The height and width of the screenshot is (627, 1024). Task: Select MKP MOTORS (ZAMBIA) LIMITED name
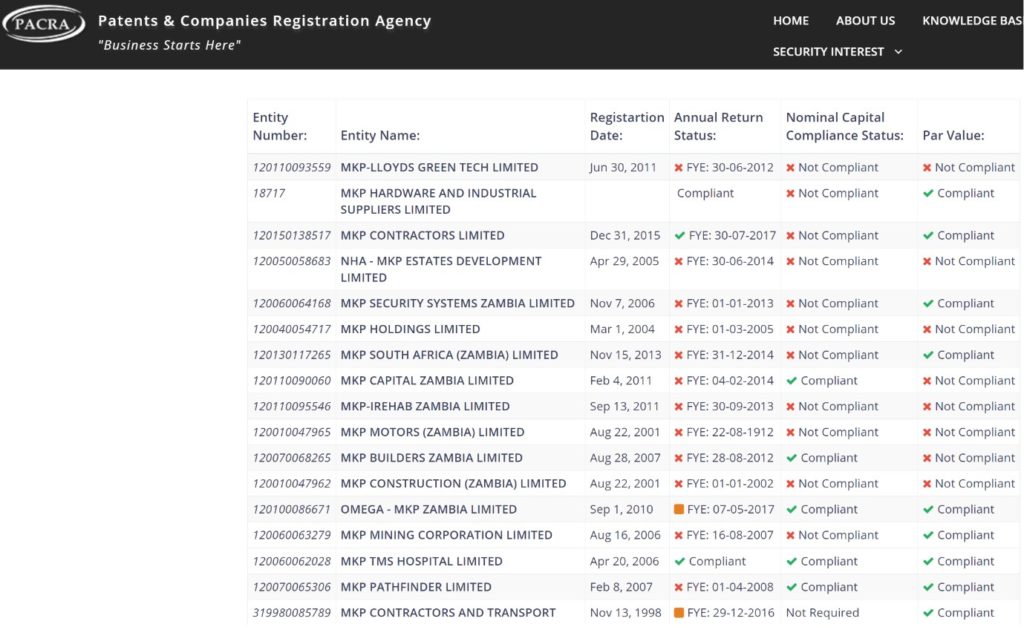point(432,432)
